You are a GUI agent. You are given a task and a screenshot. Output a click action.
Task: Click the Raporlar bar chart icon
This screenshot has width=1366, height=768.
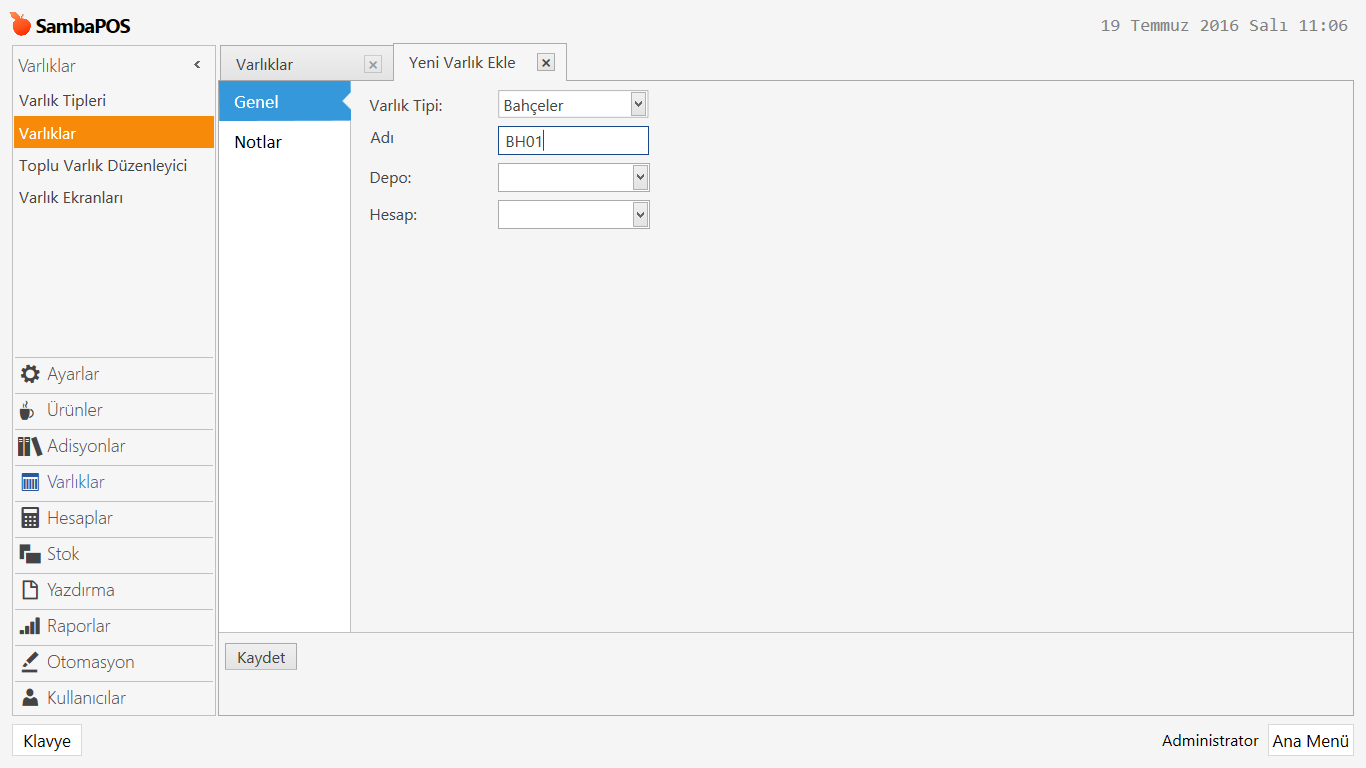(x=30, y=626)
